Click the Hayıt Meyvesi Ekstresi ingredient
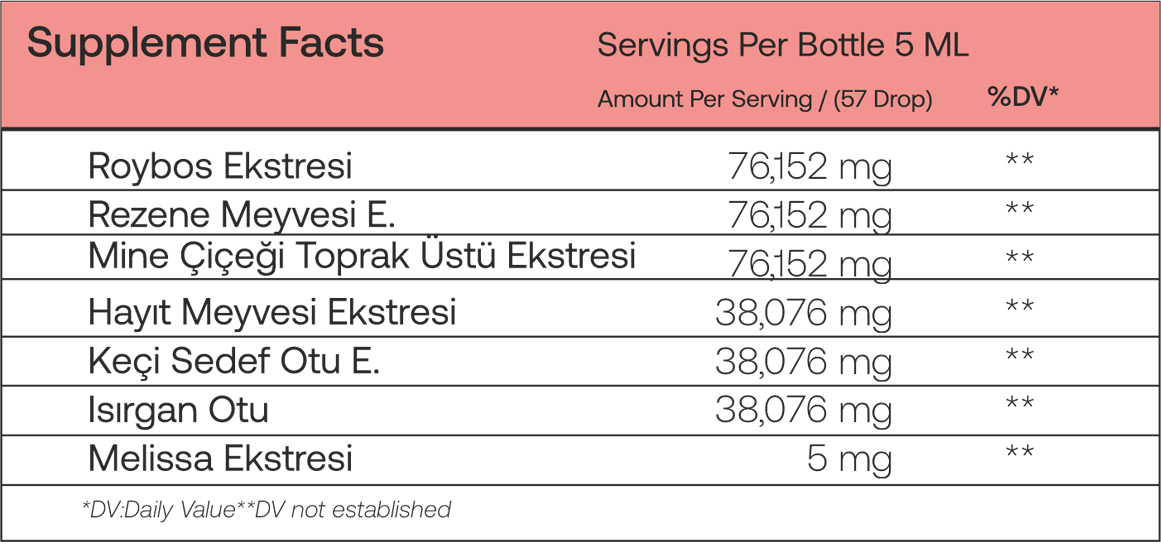Screen dimensions: 1161x554 coord(272,313)
